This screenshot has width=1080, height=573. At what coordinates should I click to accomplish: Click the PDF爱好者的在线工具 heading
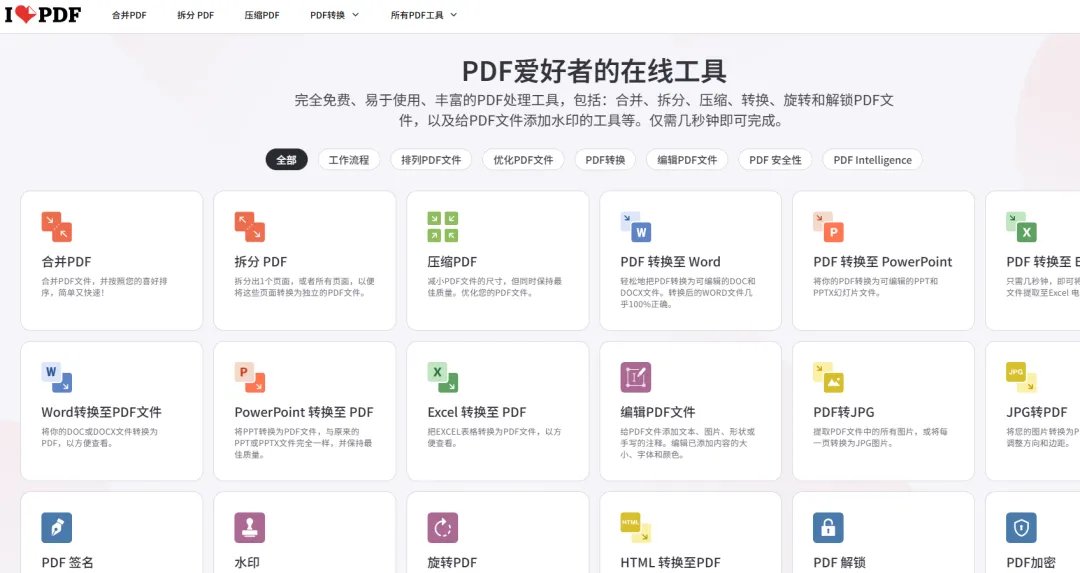point(594,72)
